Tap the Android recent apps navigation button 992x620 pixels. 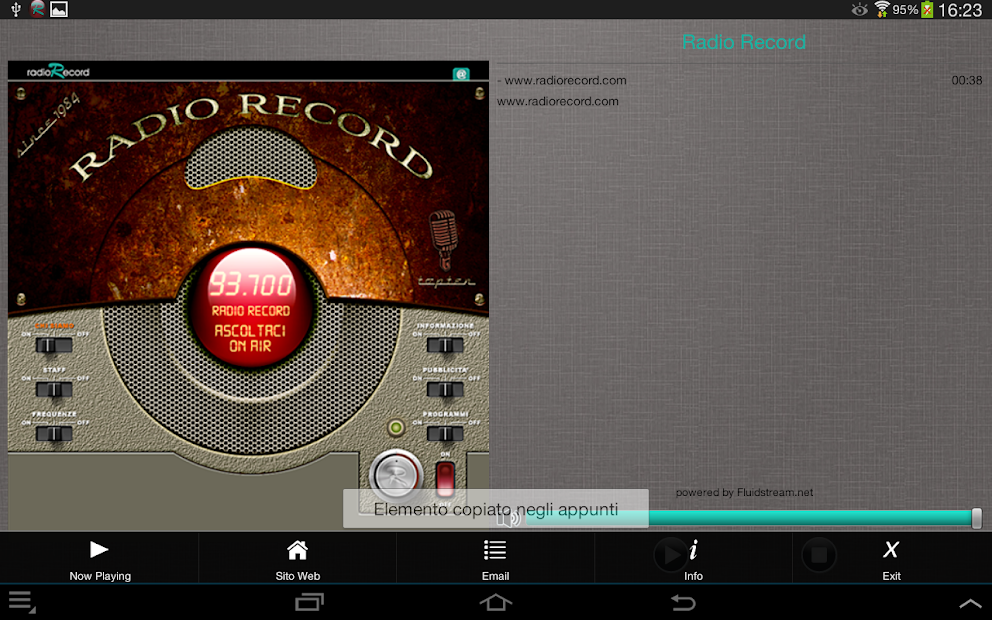(x=309, y=603)
